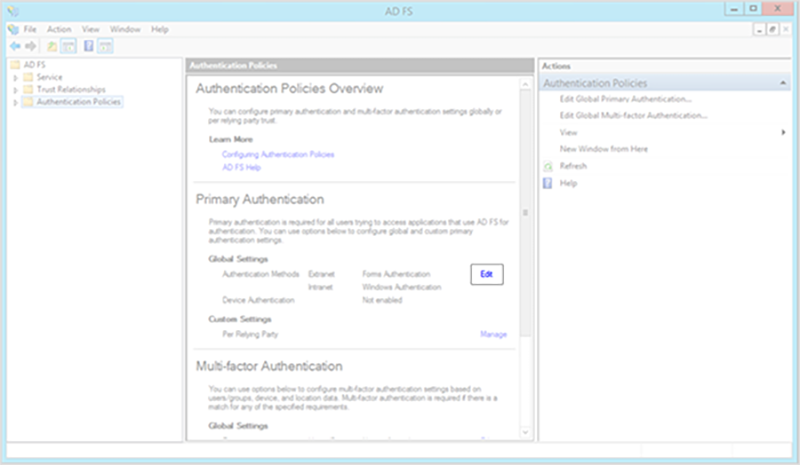Select Trust Relationships in the console tree
This screenshot has width=800, height=465.
71,89
